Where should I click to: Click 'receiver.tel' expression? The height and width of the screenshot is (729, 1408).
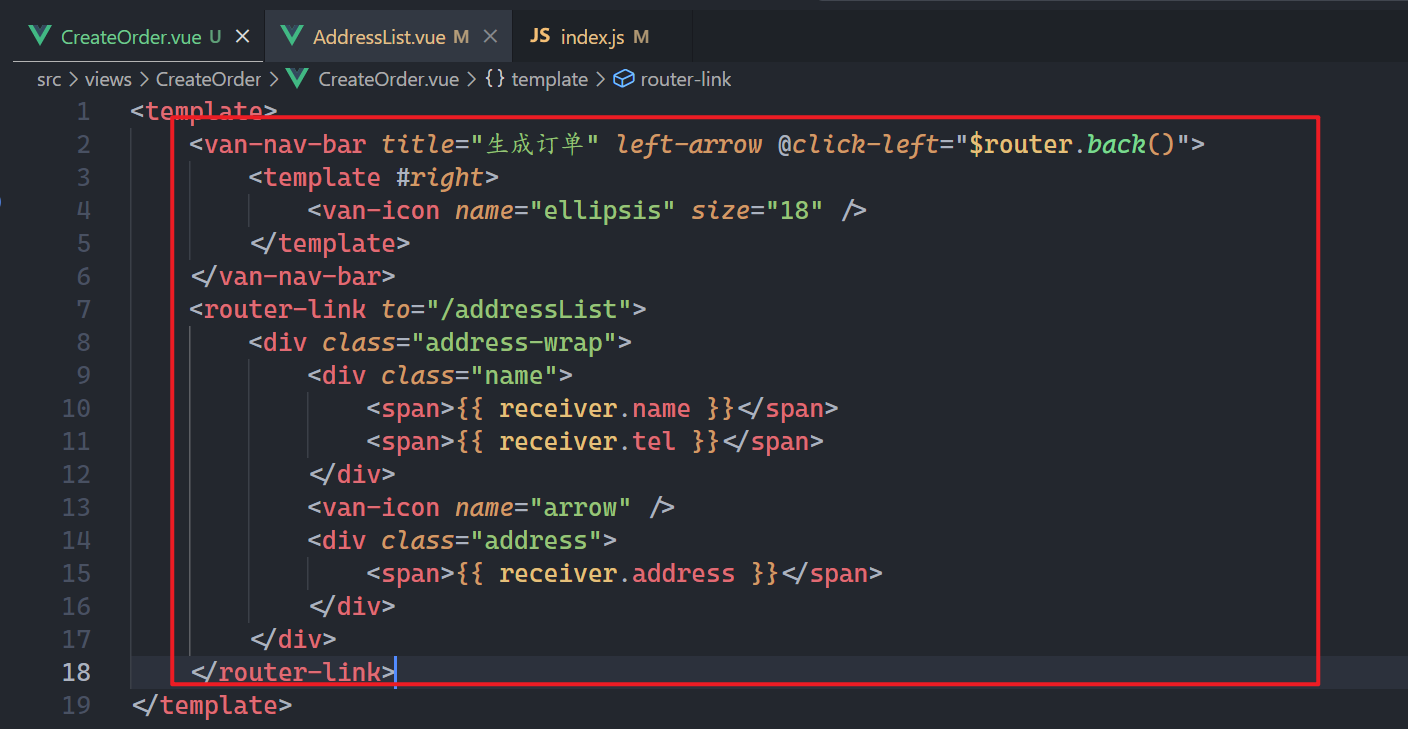pos(587,442)
